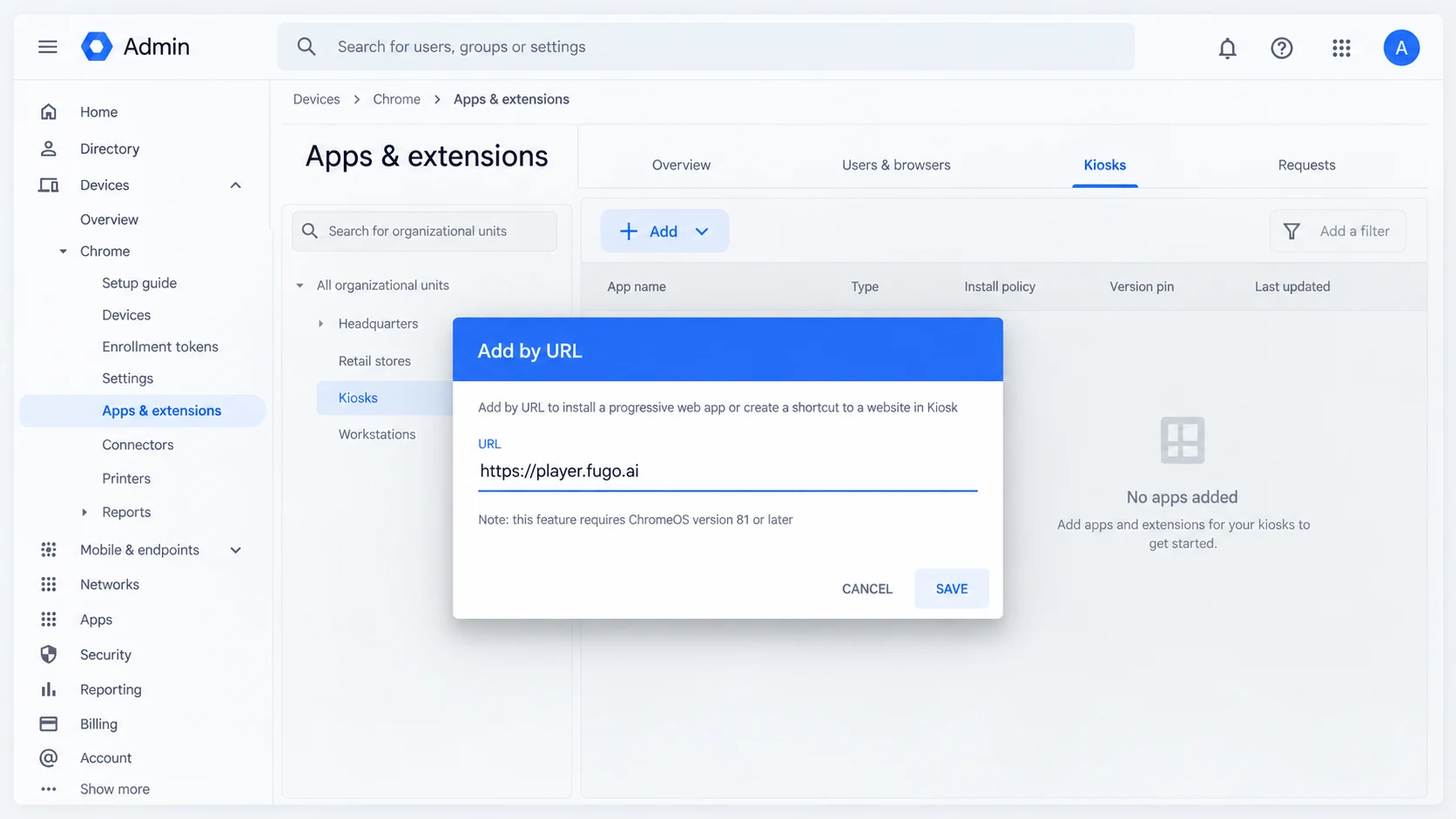The width and height of the screenshot is (1456, 819).
Task: Expand the Mobile & endpoints chevron
Action: pos(235,550)
